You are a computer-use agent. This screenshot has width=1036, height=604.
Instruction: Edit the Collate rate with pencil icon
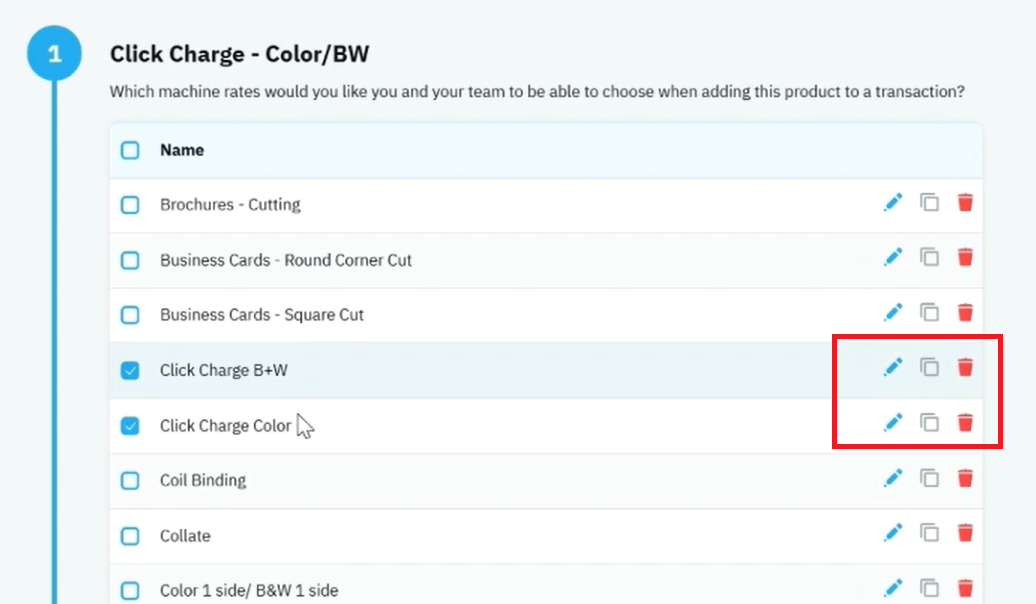coord(893,533)
